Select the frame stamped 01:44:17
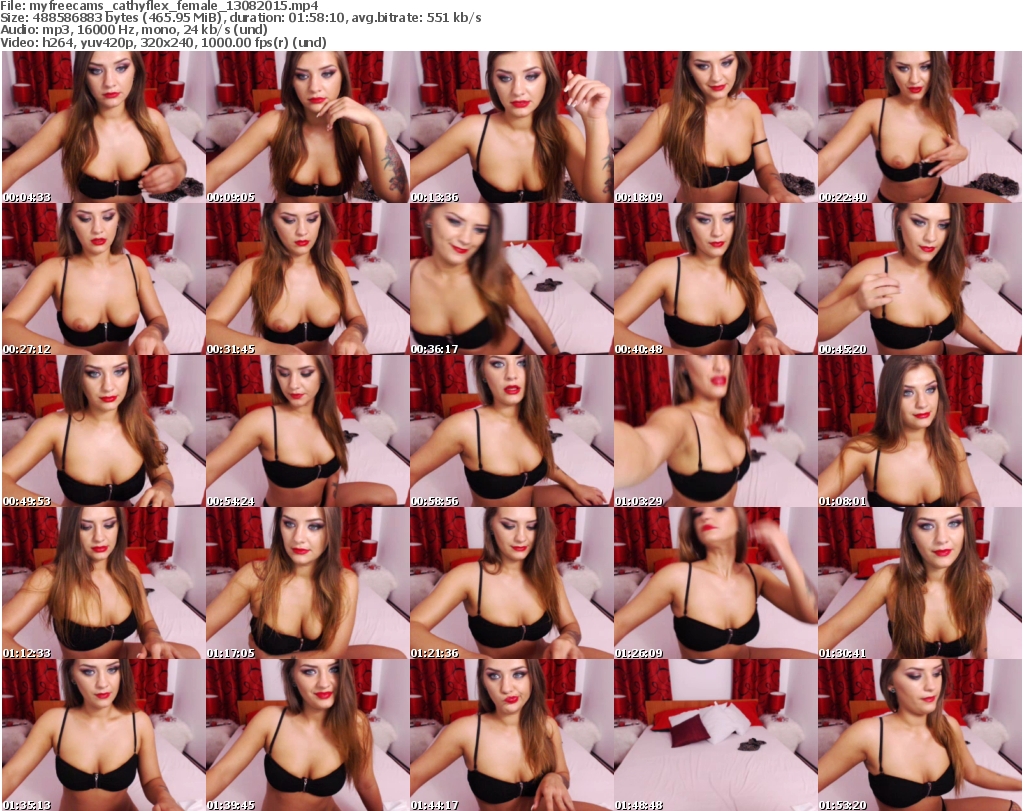 pos(511,735)
